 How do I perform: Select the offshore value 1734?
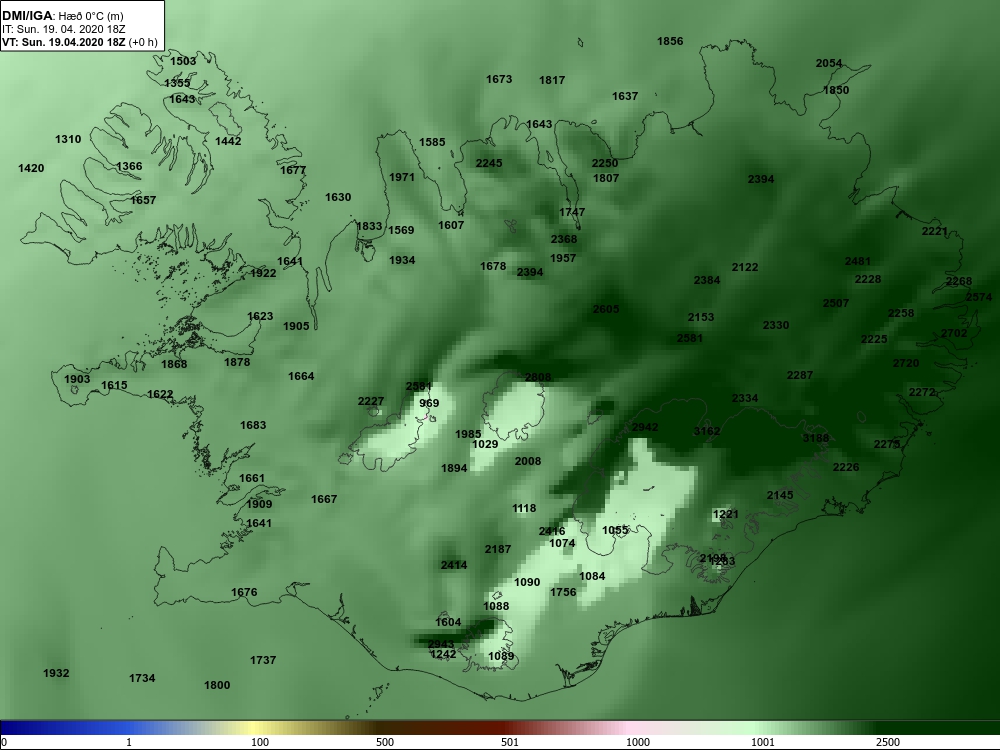(x=142, y=679)
